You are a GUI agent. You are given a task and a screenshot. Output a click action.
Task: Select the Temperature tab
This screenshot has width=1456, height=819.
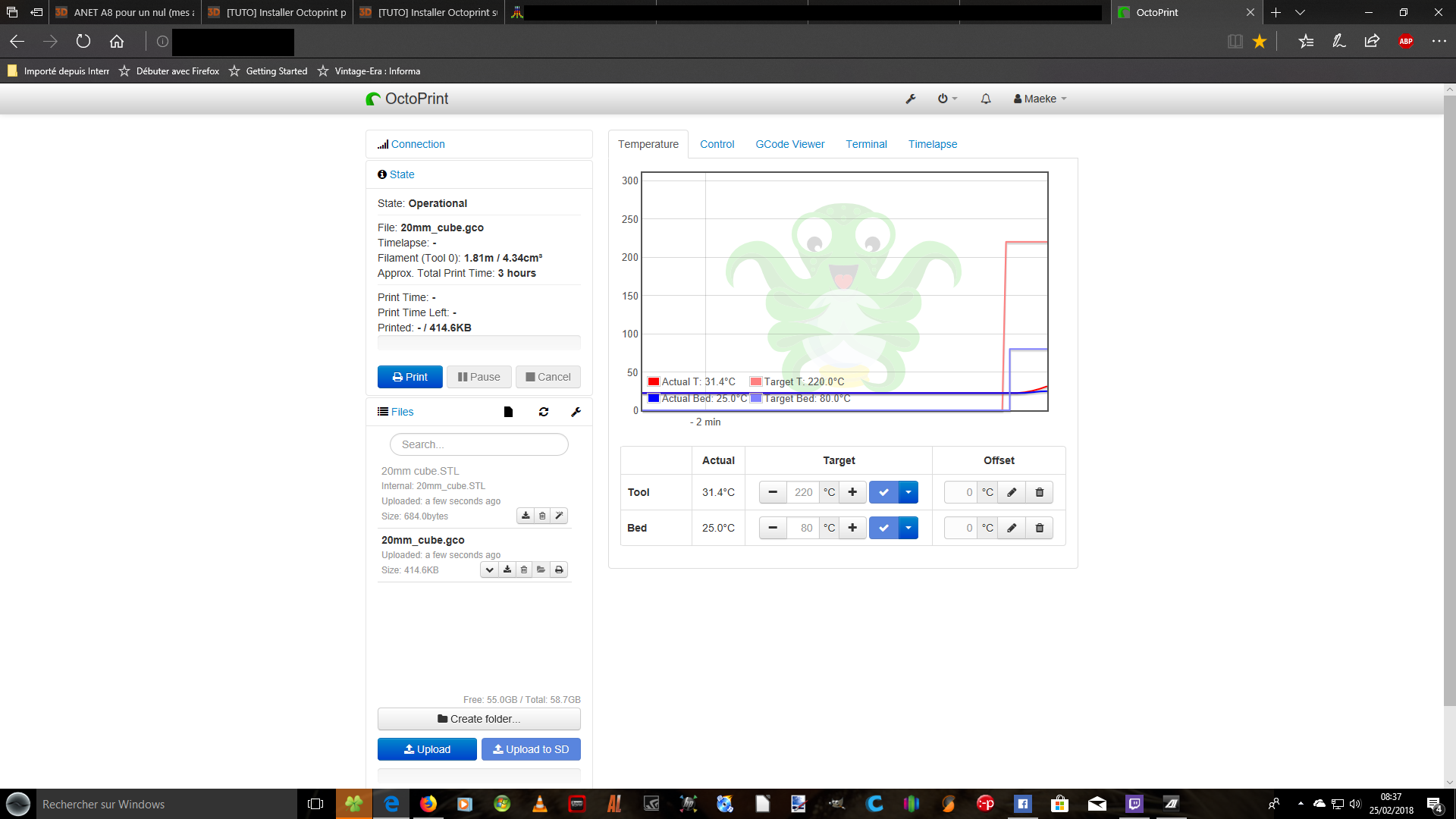[648, 144]
